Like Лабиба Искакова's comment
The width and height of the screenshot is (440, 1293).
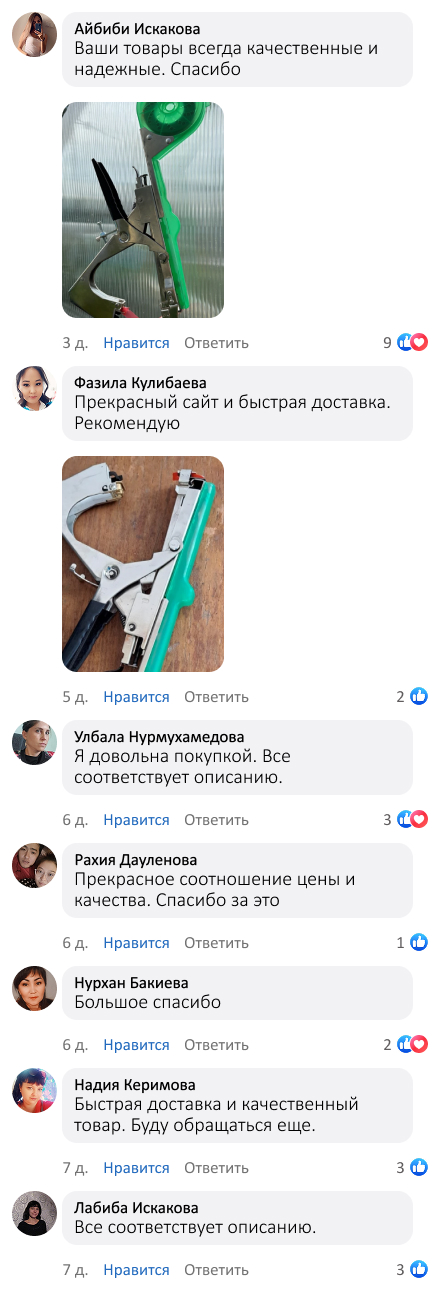pyautogui.click(x=136, y=1270)
